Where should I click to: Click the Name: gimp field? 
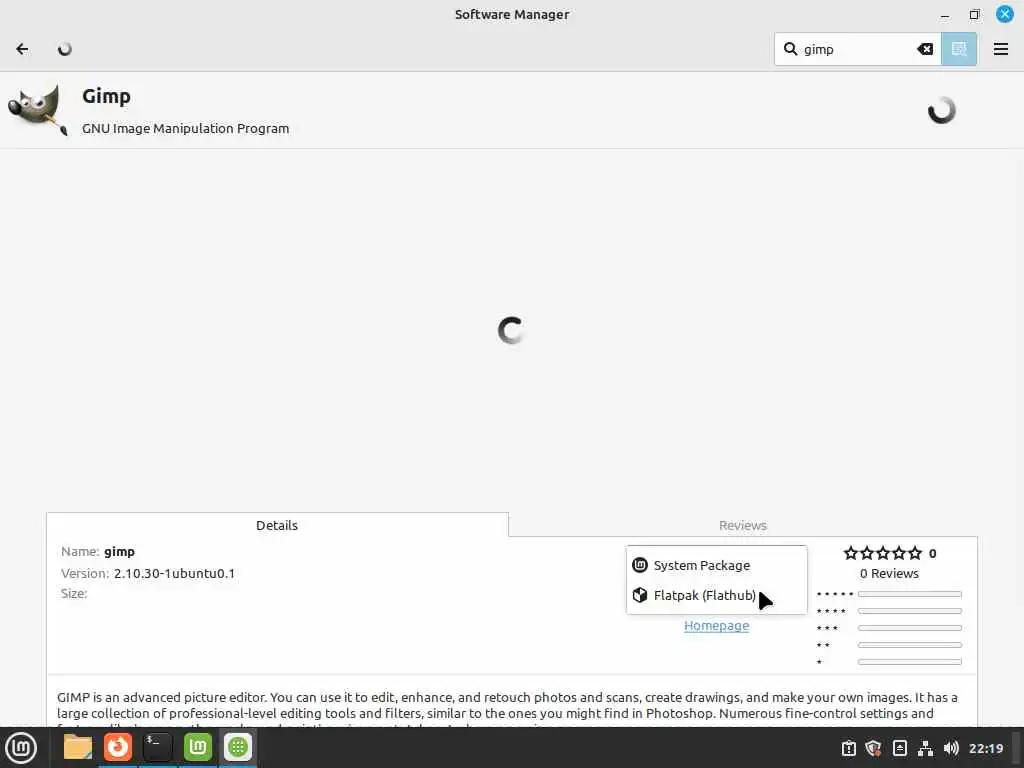coord(98,552)
